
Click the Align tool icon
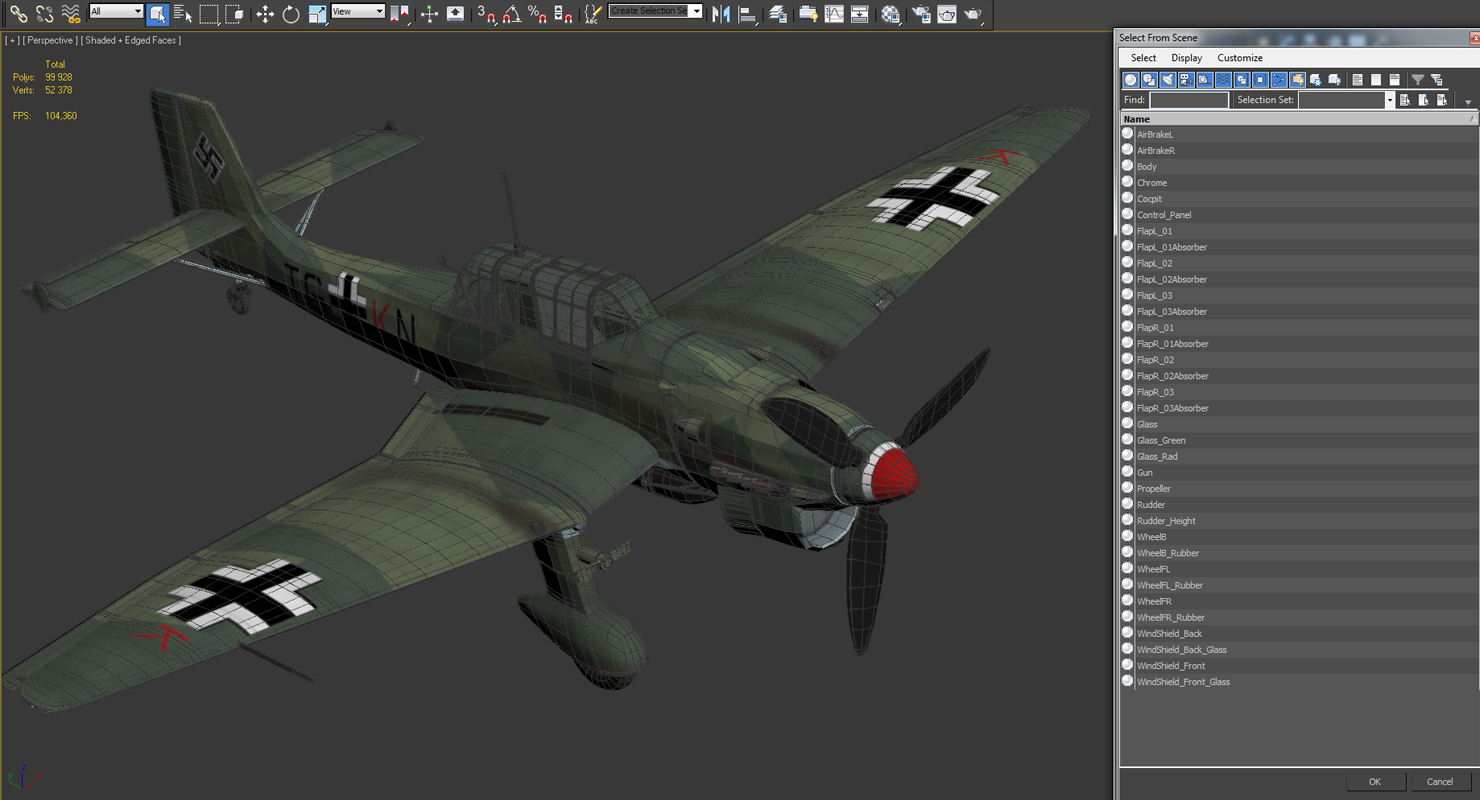pyautogui.click(x=747, y=14)
